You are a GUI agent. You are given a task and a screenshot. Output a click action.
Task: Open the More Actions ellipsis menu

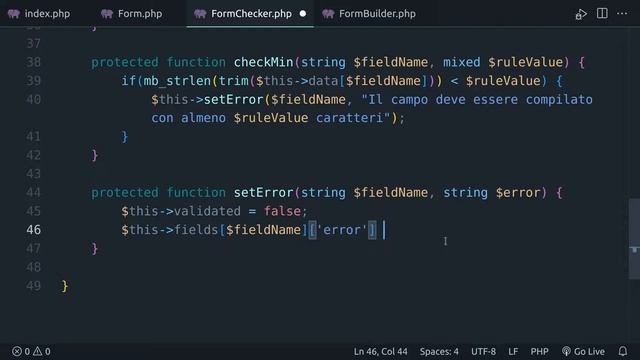point(622,13)
